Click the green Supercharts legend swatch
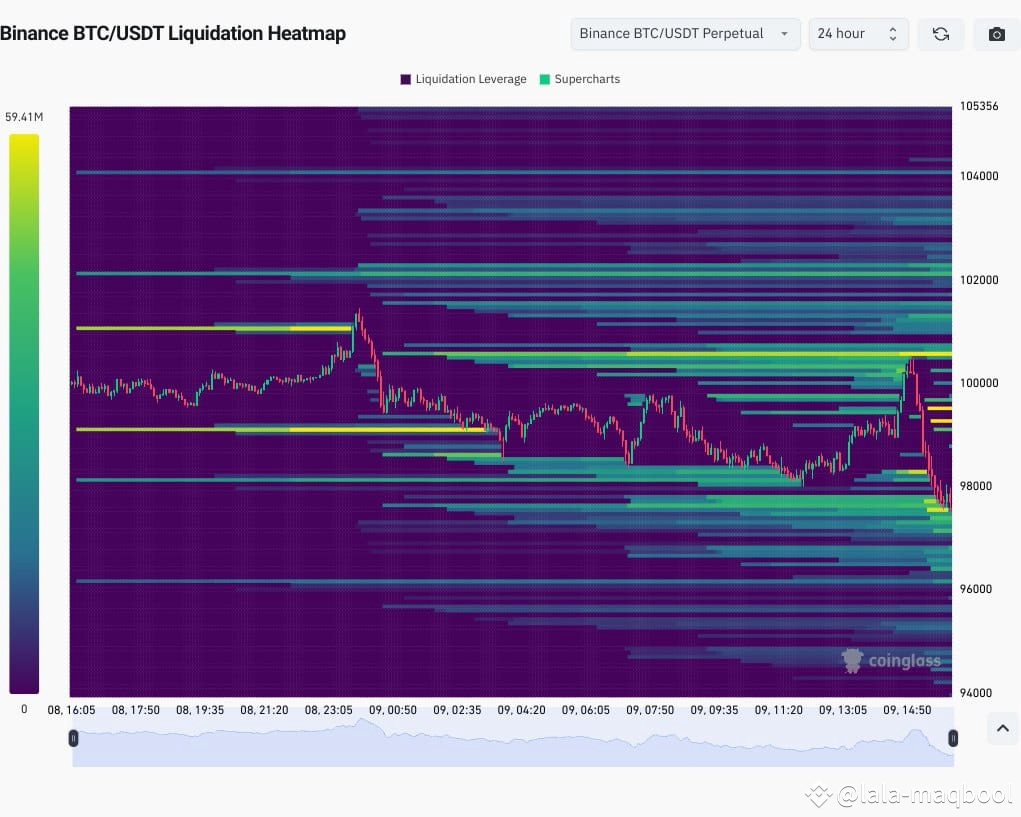The image size is (1021, 817). click(541, 79)
